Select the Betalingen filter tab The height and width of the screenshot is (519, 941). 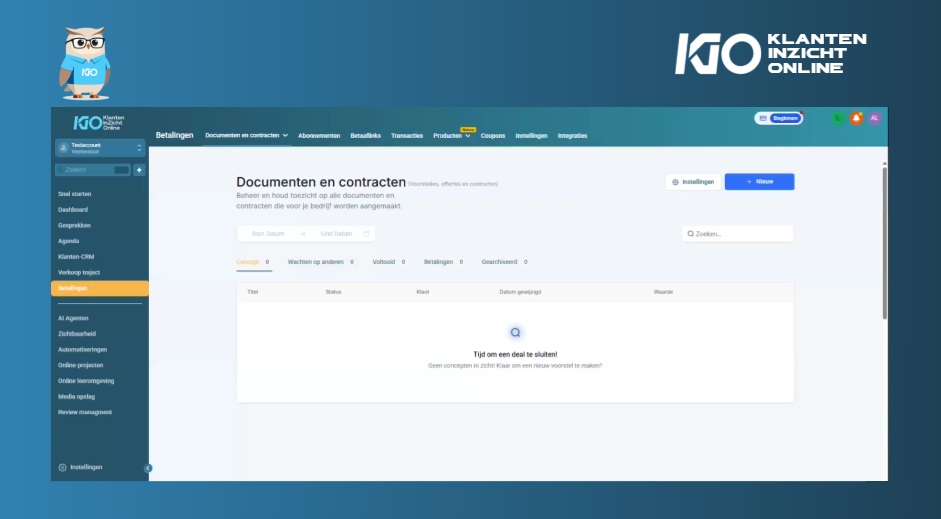(444, 262)
